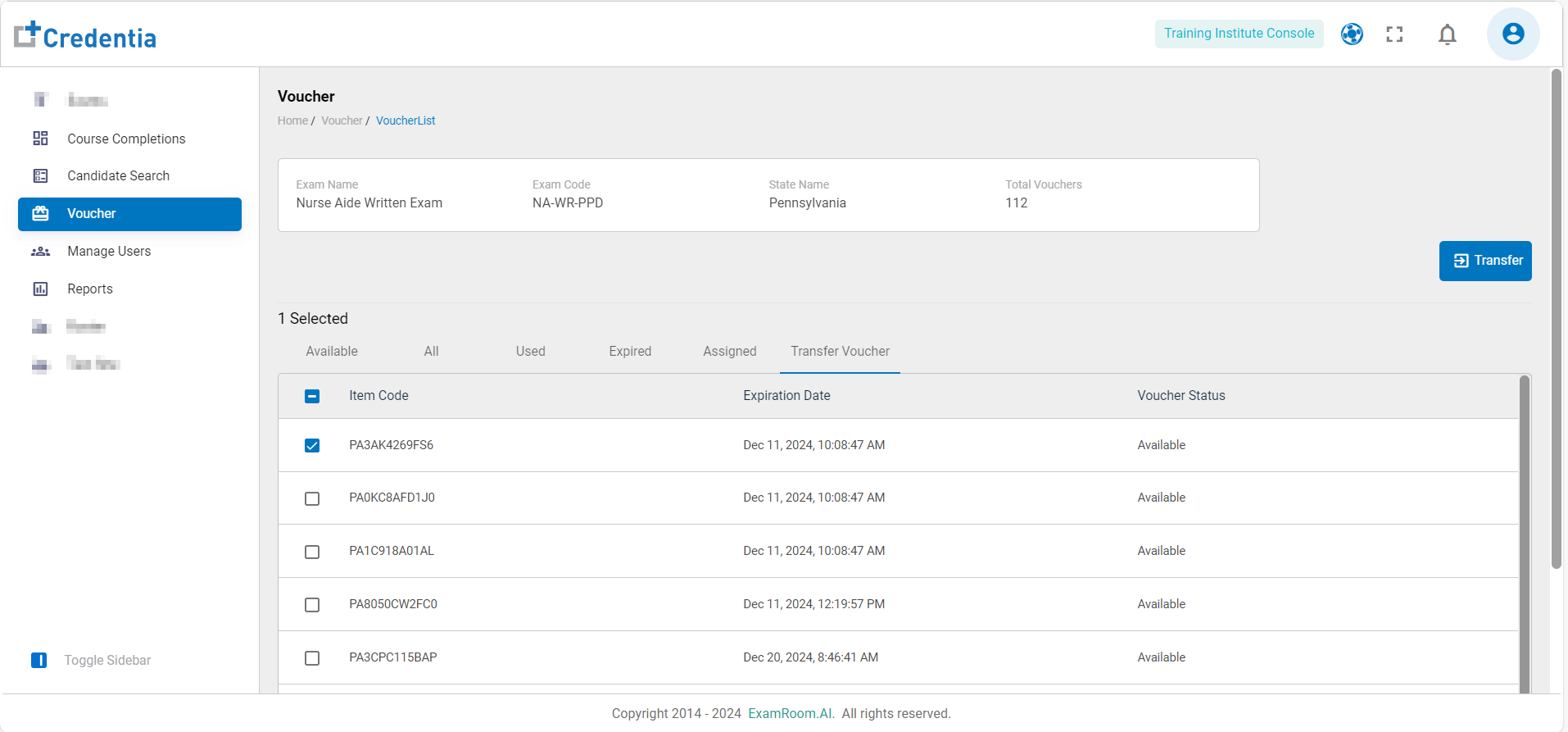Click item code PA8050CW2FC0
This screenshot has height=732, width=1568.
click(x=393, y=604)
